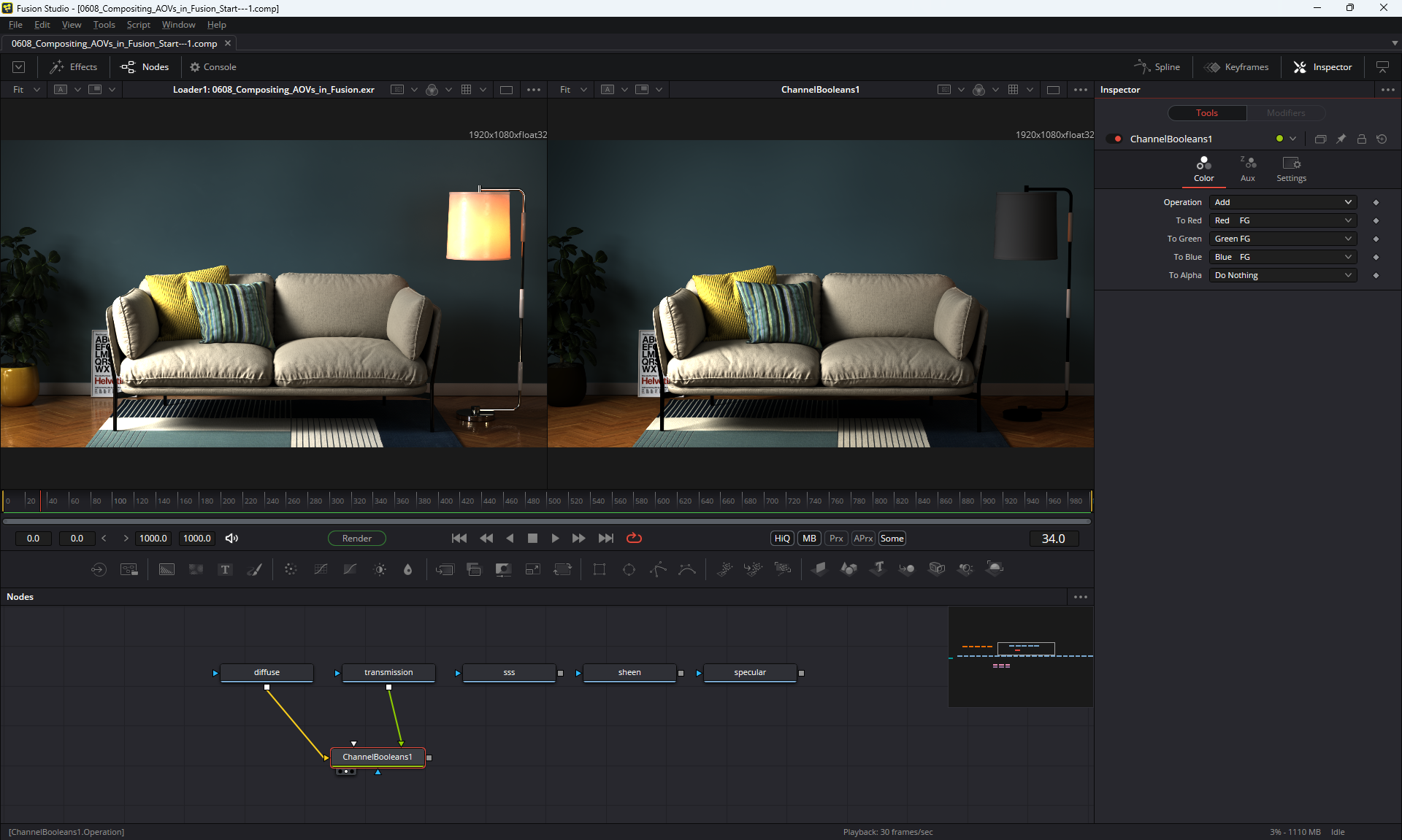The width and height of the screenshot is (1402, 840).
Task: Open the Operation dropdown set to Add
Action: (1282, 202)
